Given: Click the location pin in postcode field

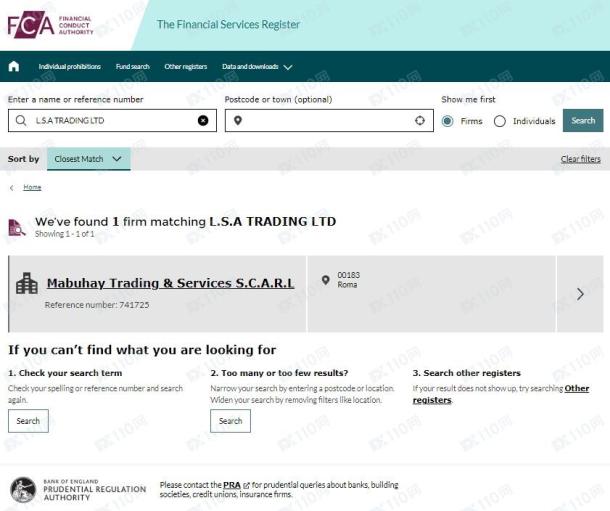Looking at the screenshot, I should pos(238,121).
